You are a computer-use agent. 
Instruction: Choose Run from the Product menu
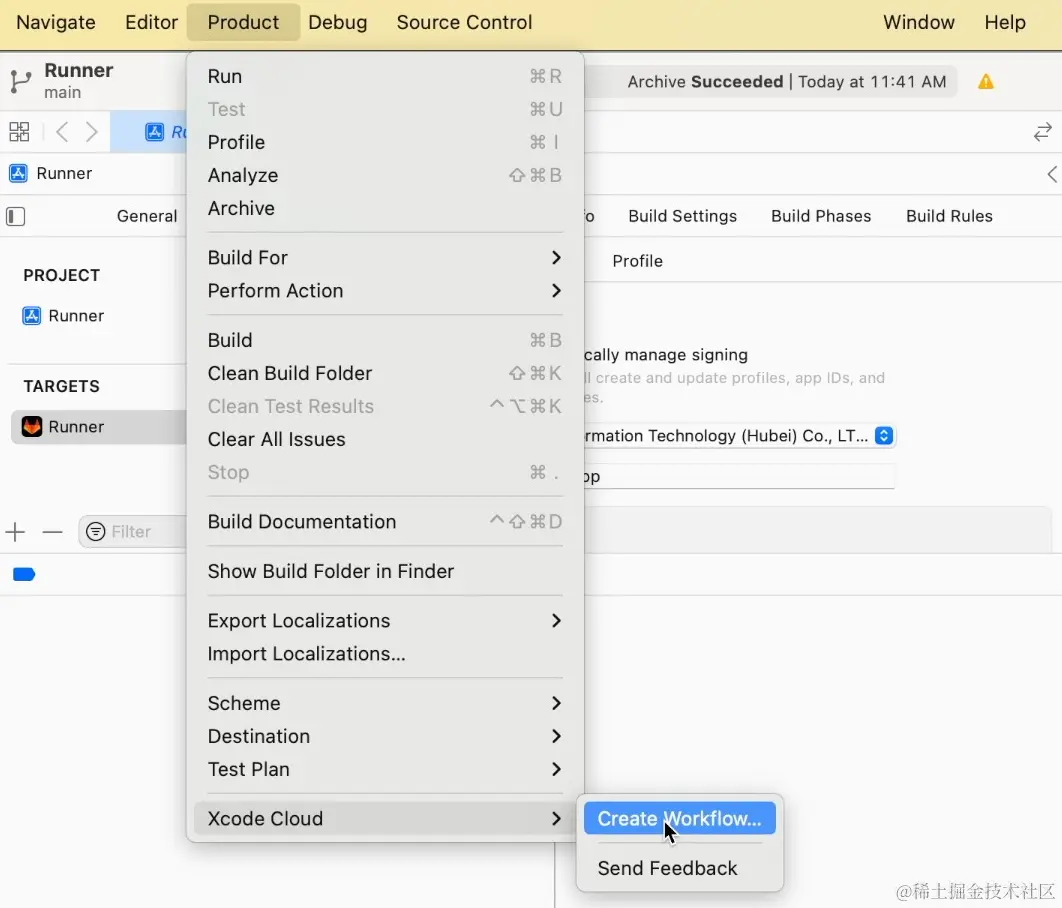[x=385, y=77]
